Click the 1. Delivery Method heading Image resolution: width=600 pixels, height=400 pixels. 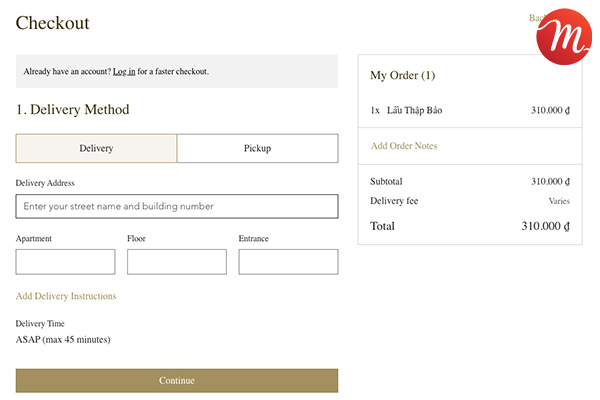pos(72,110)
